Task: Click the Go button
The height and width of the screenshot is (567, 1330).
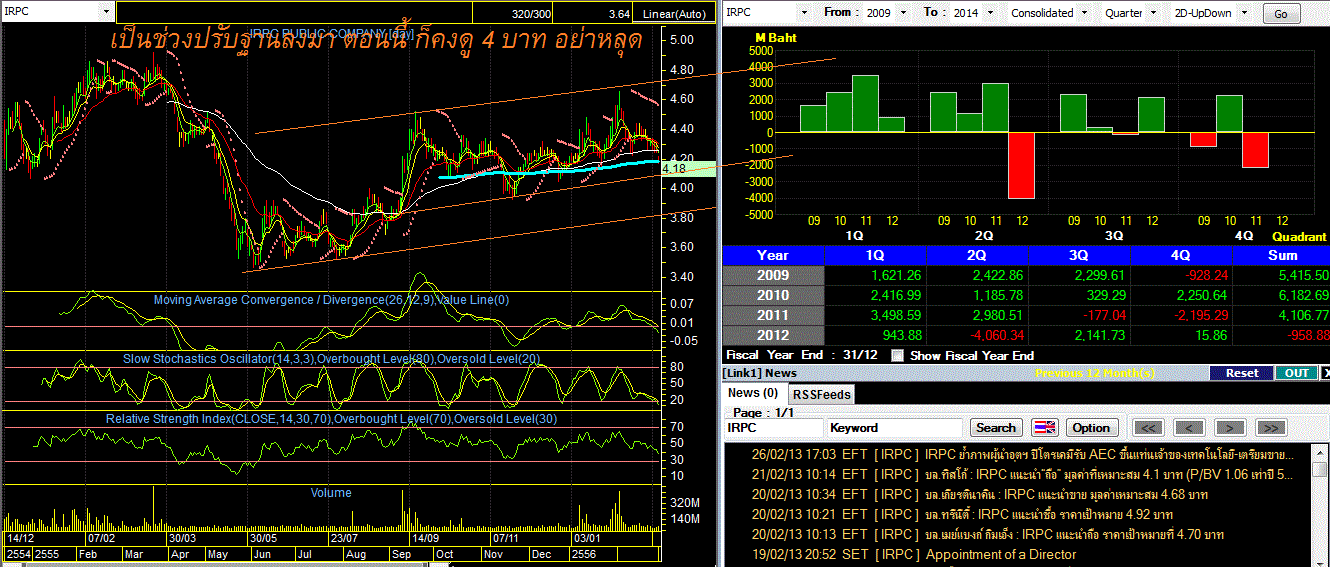Action: [1281, 14]
